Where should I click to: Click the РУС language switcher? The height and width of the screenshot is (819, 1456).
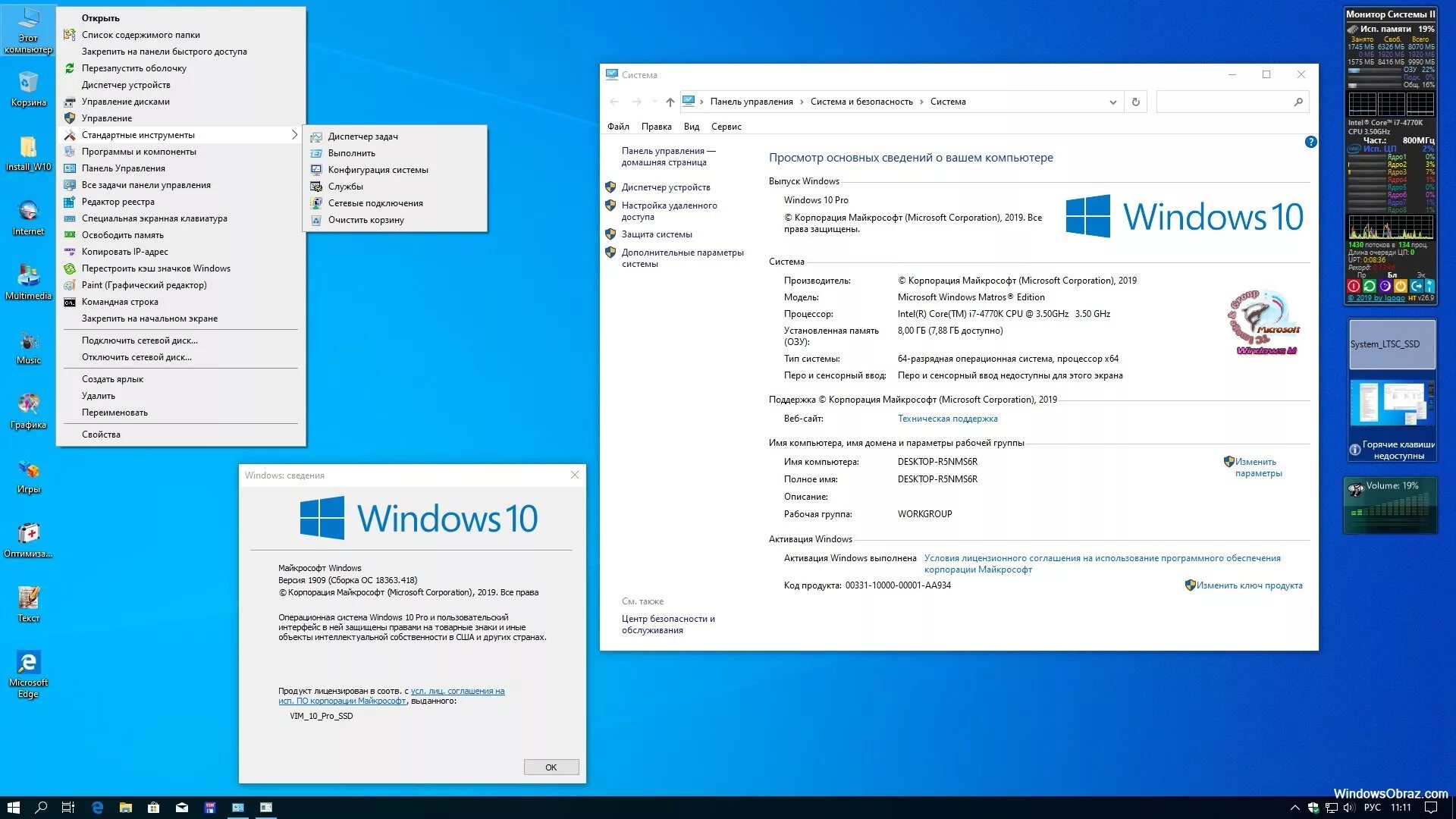1373,808
